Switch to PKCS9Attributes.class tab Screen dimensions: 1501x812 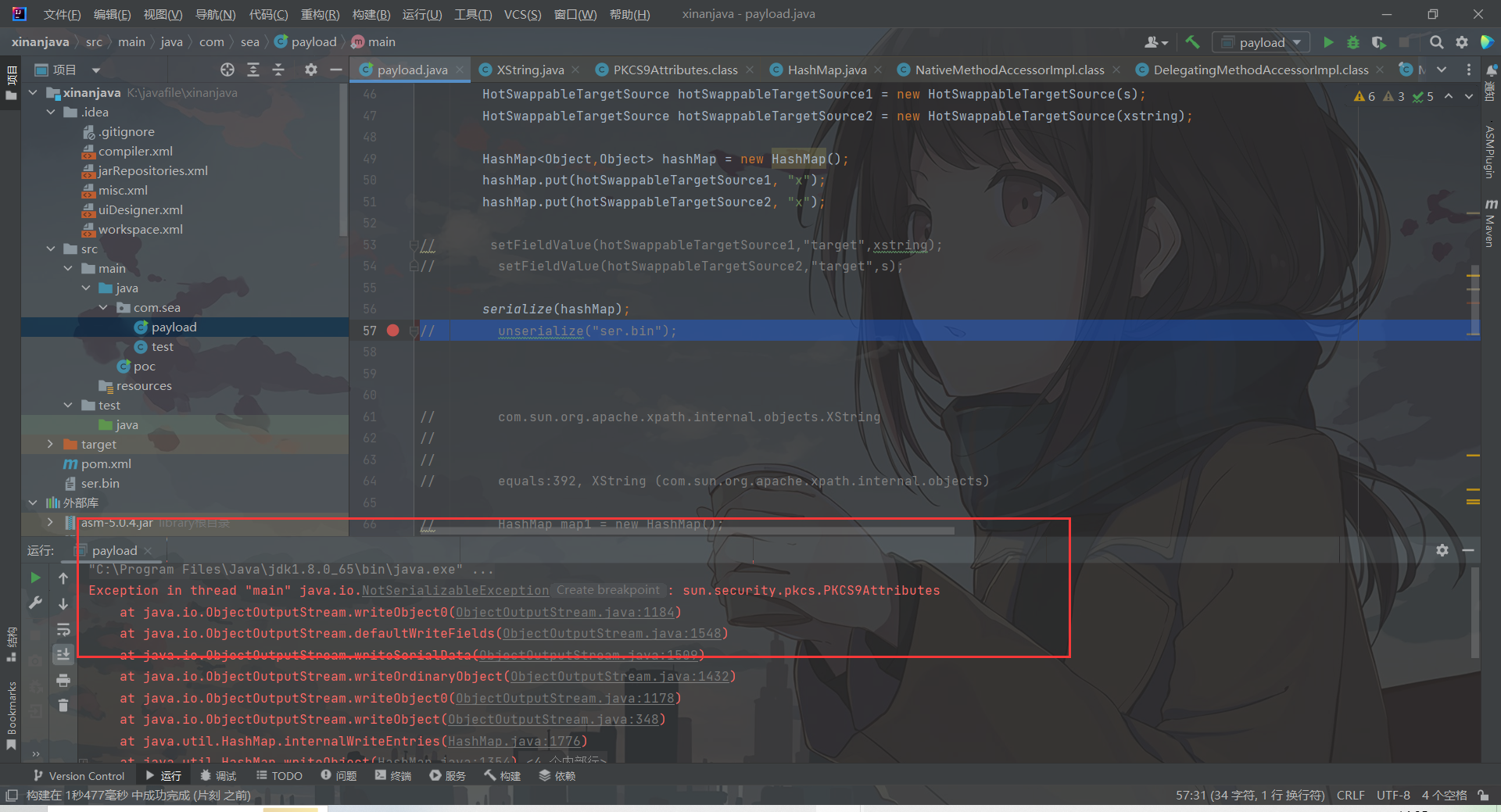click(x=675, y=70)
